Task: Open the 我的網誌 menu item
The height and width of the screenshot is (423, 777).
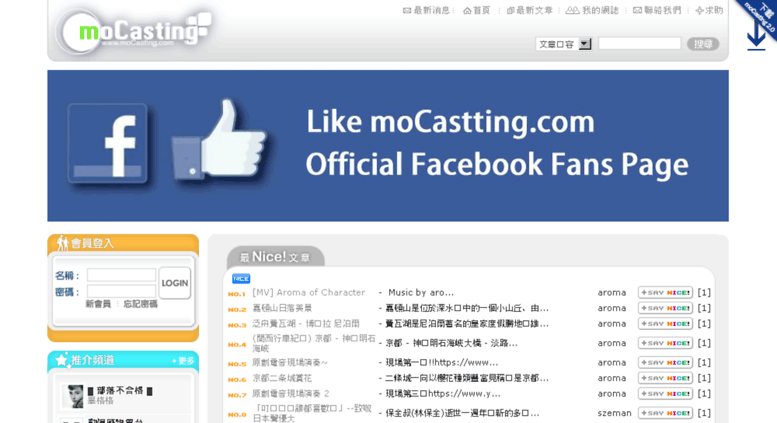Action: [592, 10]
